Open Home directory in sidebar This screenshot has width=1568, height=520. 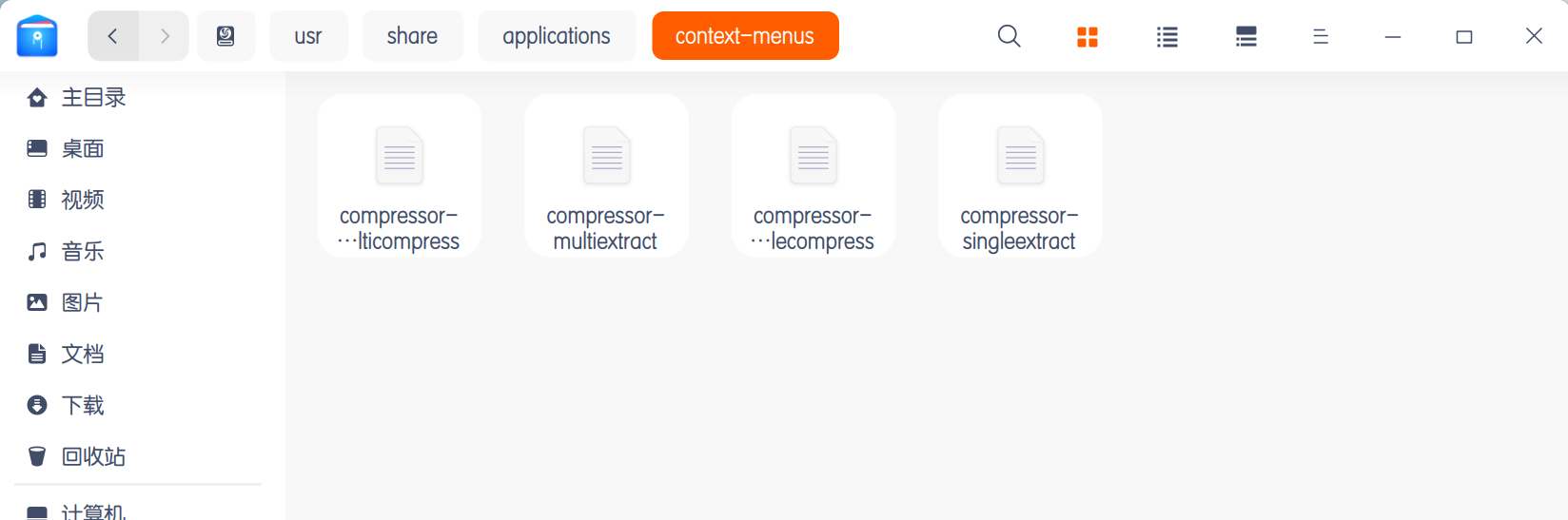[92, 97]
